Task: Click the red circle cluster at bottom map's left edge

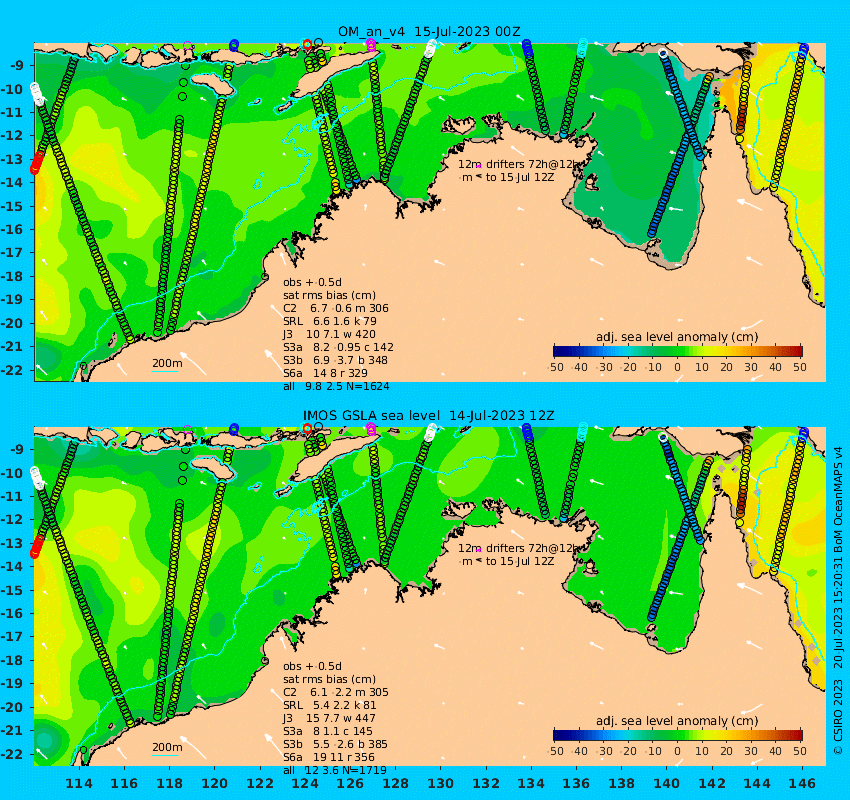Action: (37, 546)
